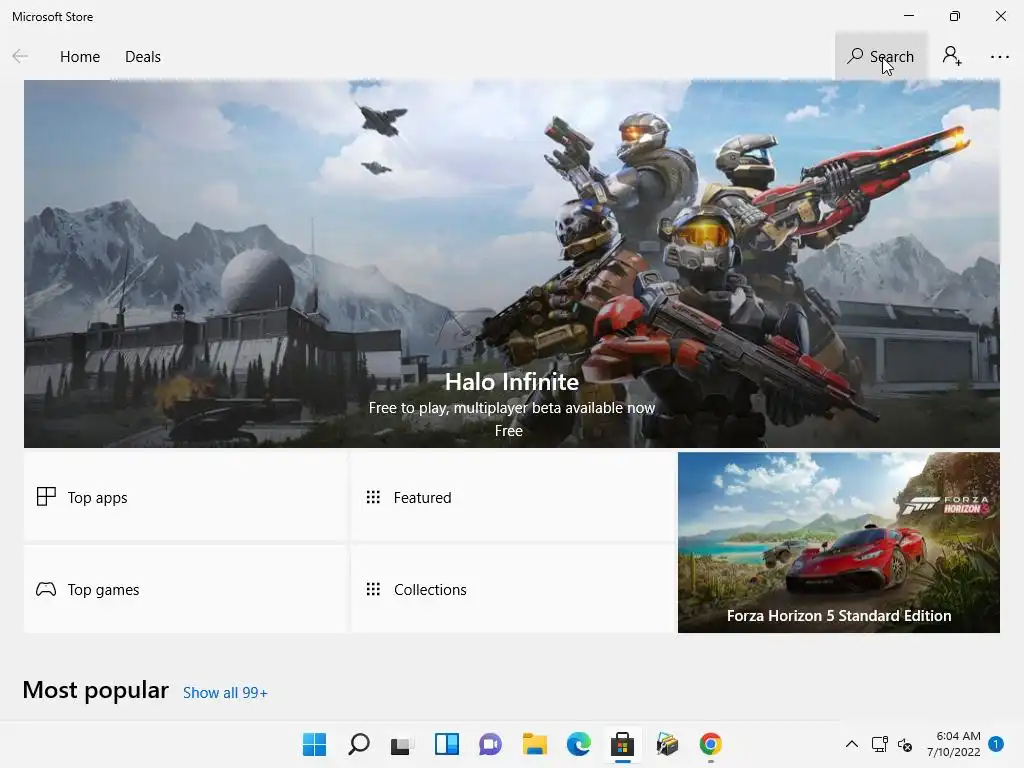
Task: Open the Search box
Action: 880,56
